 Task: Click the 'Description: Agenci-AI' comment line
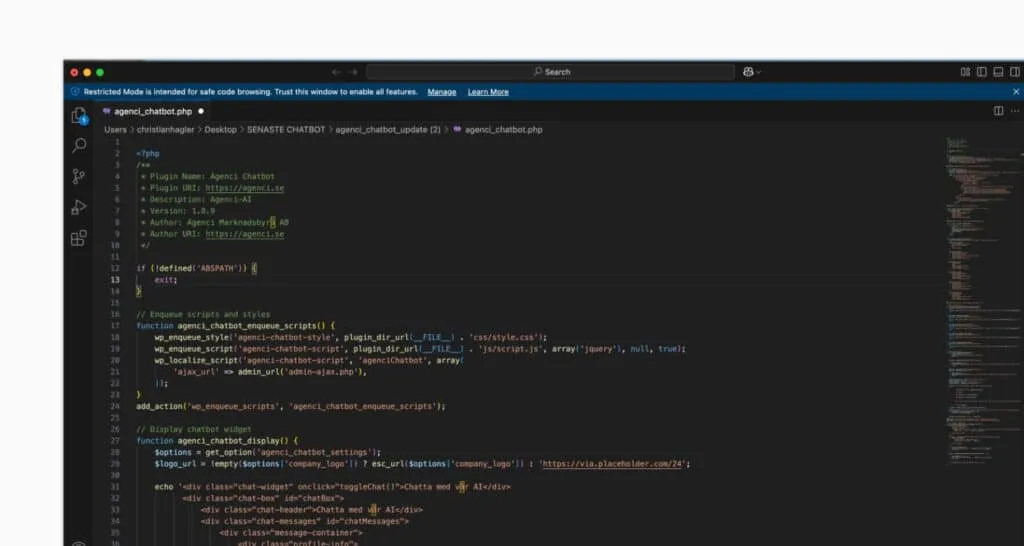(x=200, y=199)
